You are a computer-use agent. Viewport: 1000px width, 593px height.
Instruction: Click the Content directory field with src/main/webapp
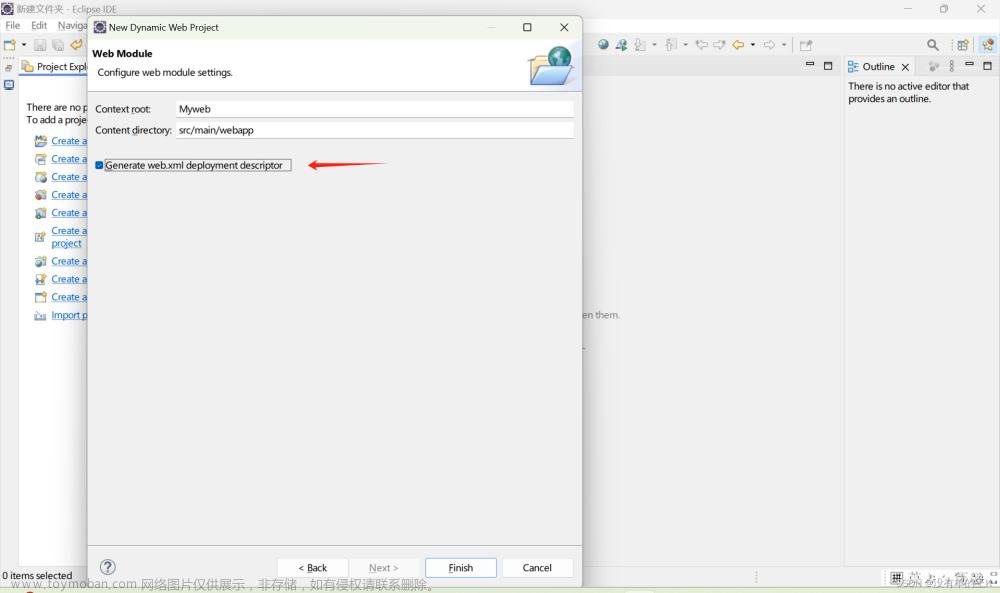coord(374,130)
